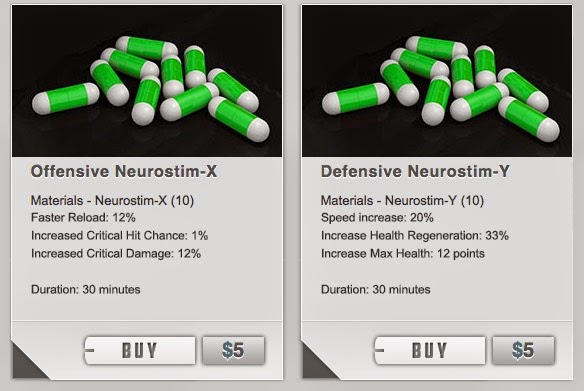The height and width of the screenshot is (391, 584).
Task: Click the Speed increase: 20% stat
Action: 377,217
